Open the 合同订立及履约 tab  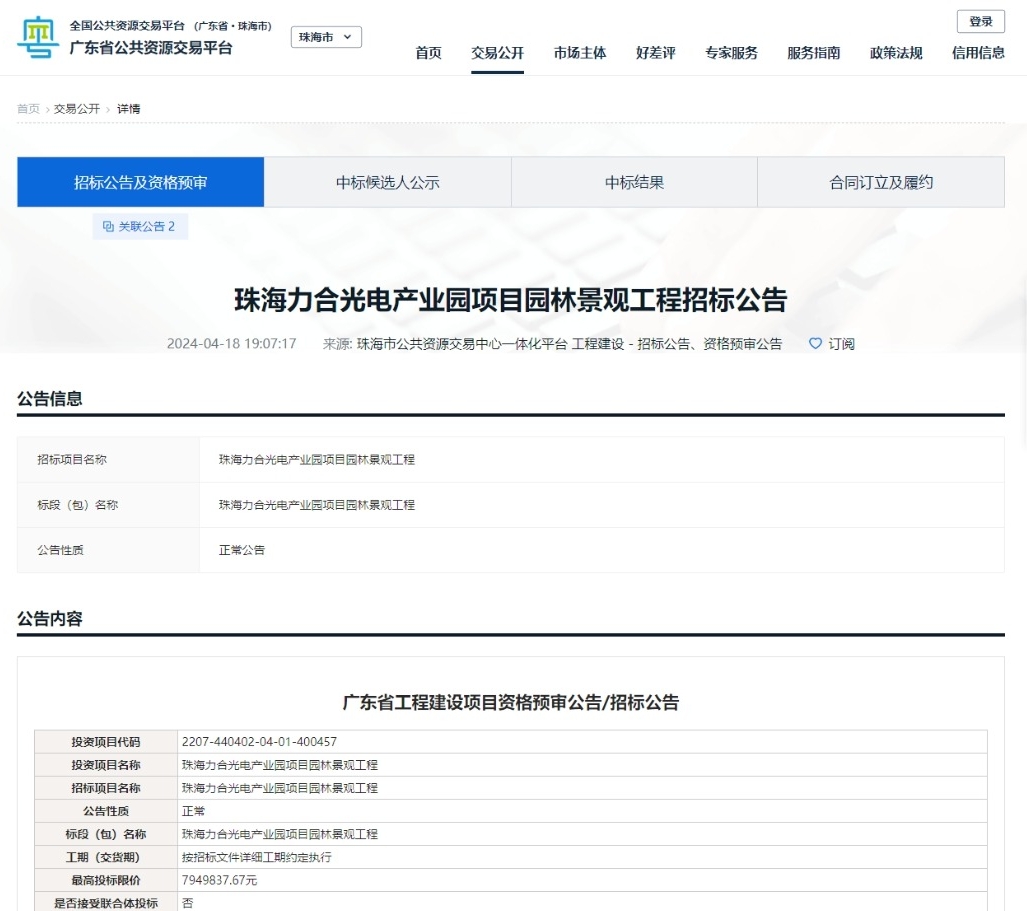(x=880, y=181)
